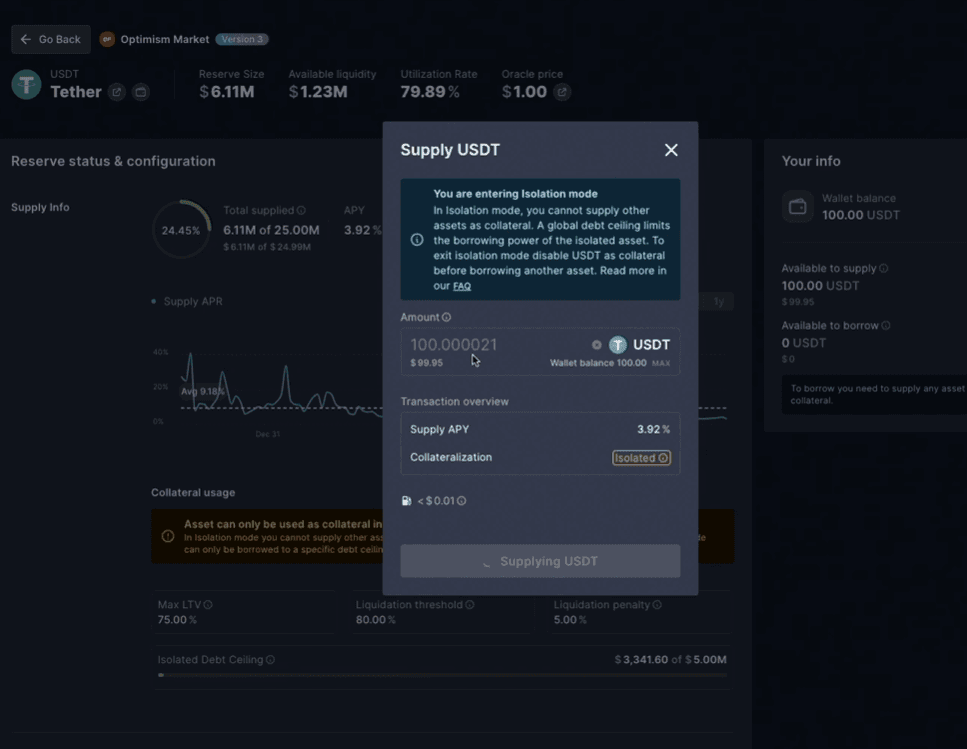Click the Total supplied info icon
The image size is (967, 749).
point(301,211)
